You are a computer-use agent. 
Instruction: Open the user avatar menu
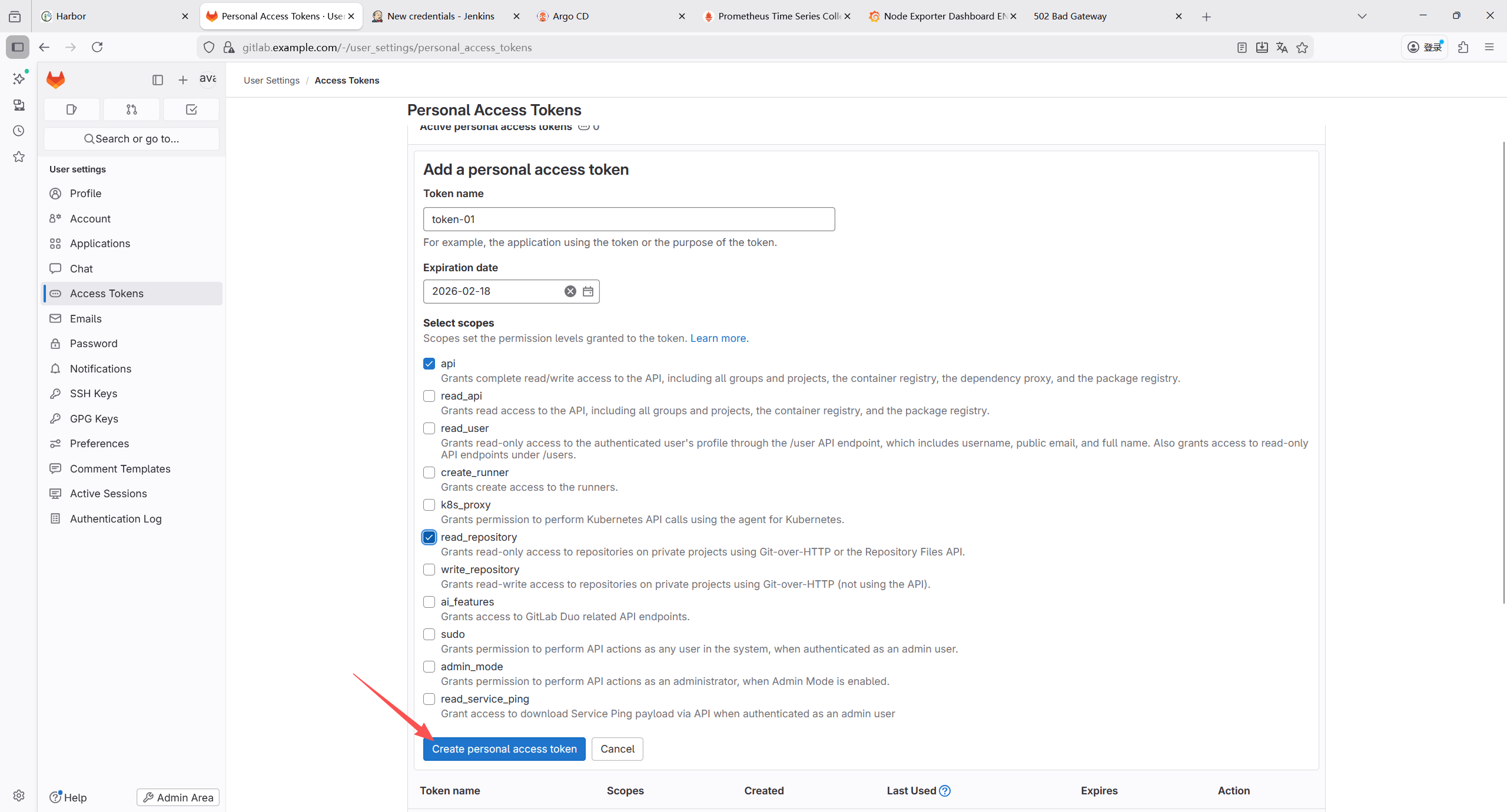tap(208, 79)
